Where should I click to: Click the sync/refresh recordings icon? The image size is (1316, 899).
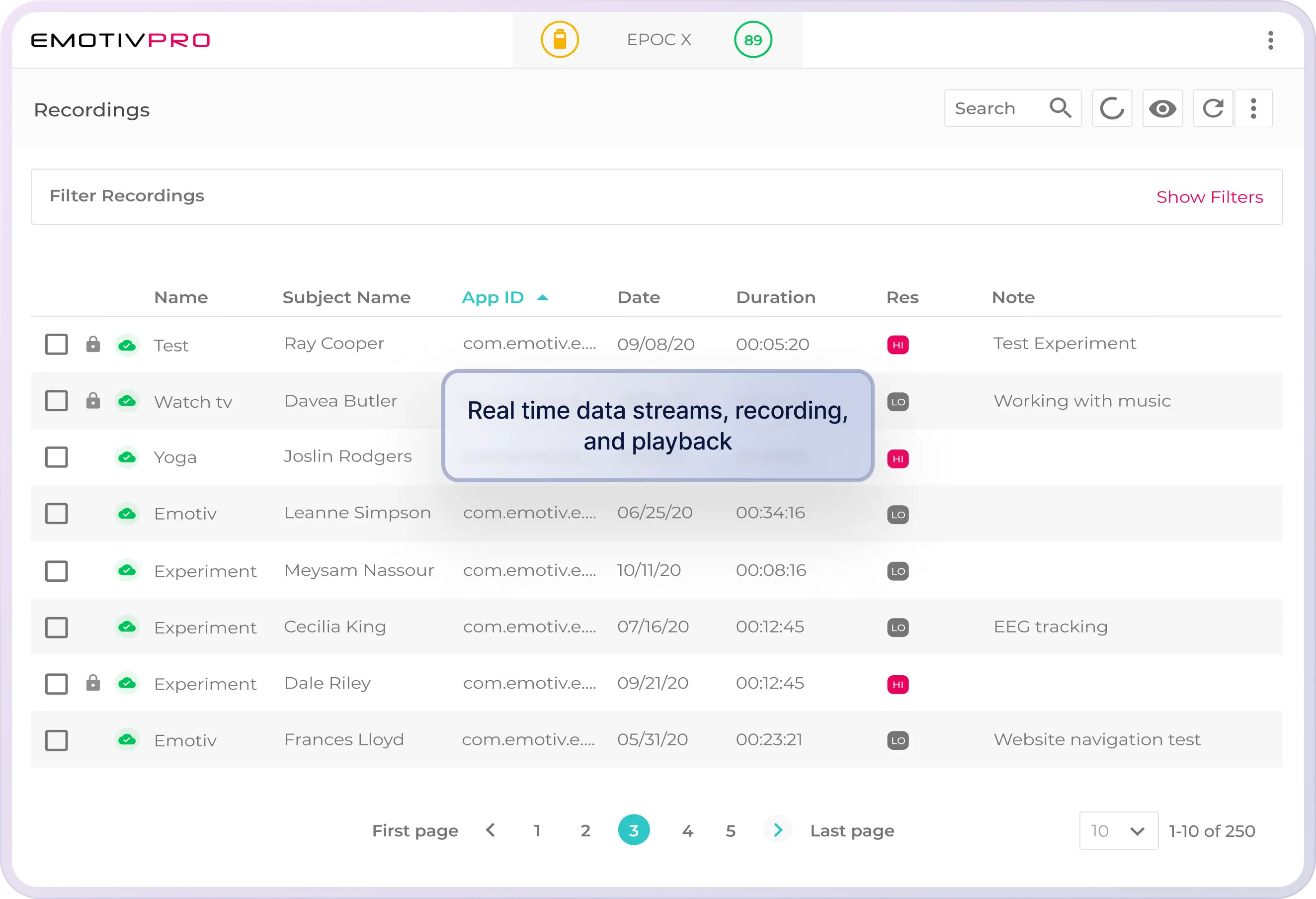1111,107
